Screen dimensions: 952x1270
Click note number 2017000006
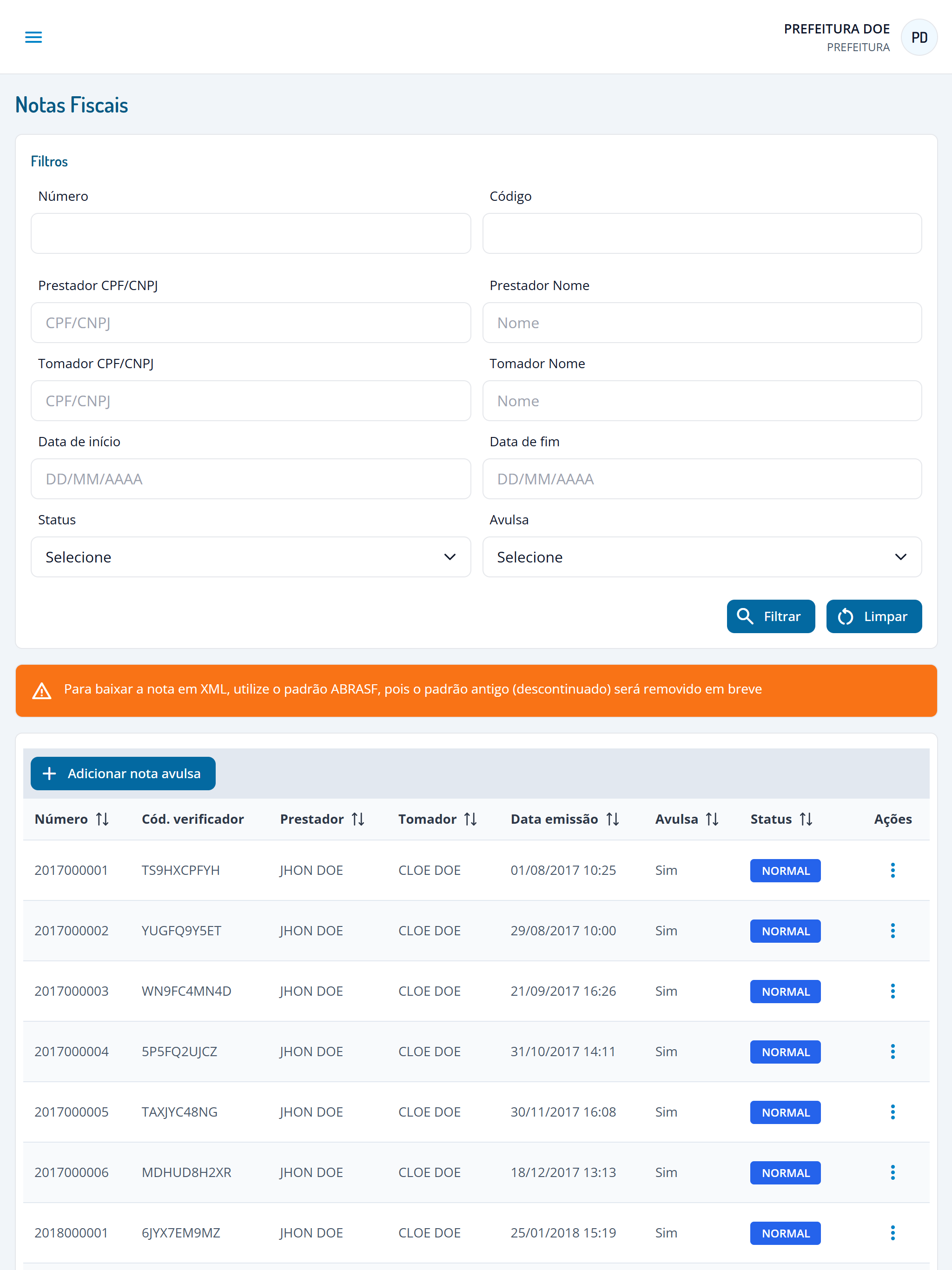[71, 1172]
